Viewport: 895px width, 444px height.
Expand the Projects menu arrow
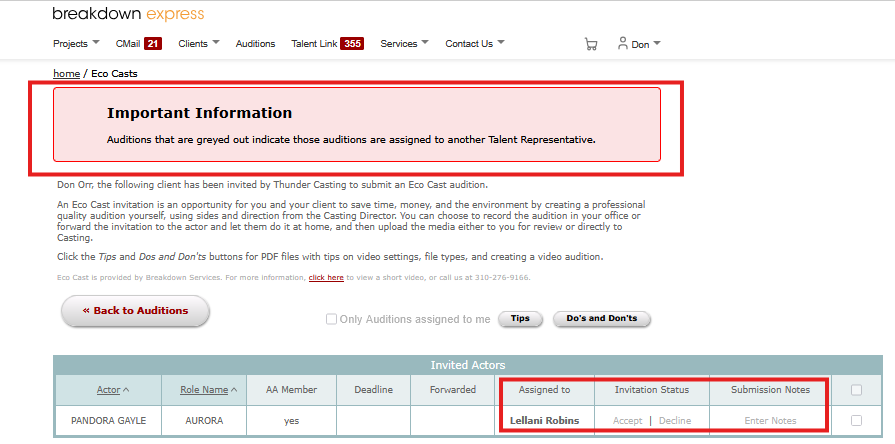pyautogui.click(x=95, y=42)
